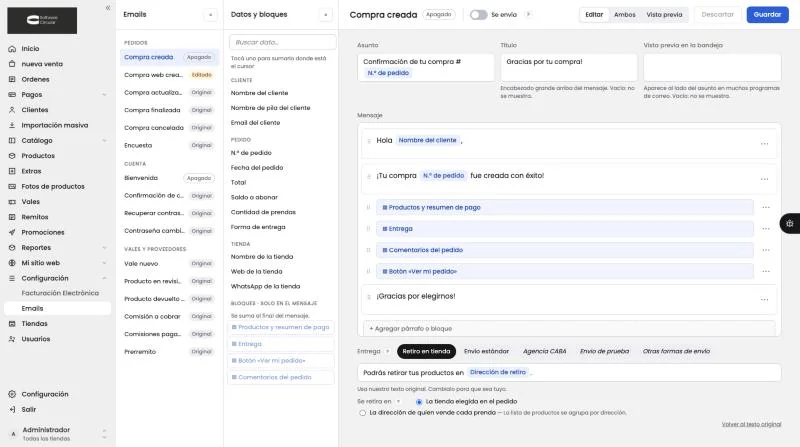Focus the Buscar dato search field

point(283,42)
